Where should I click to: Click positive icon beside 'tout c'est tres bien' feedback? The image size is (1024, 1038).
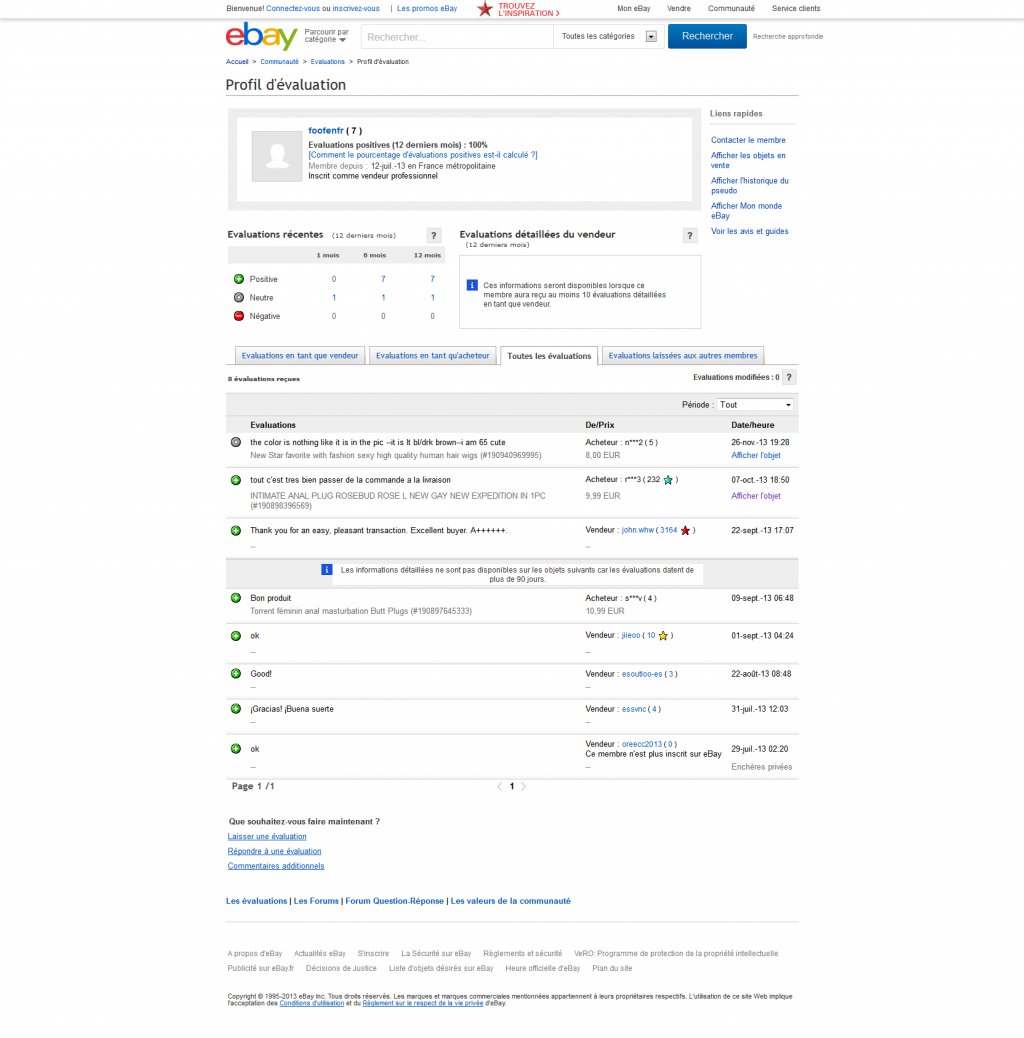pos(236,480)
